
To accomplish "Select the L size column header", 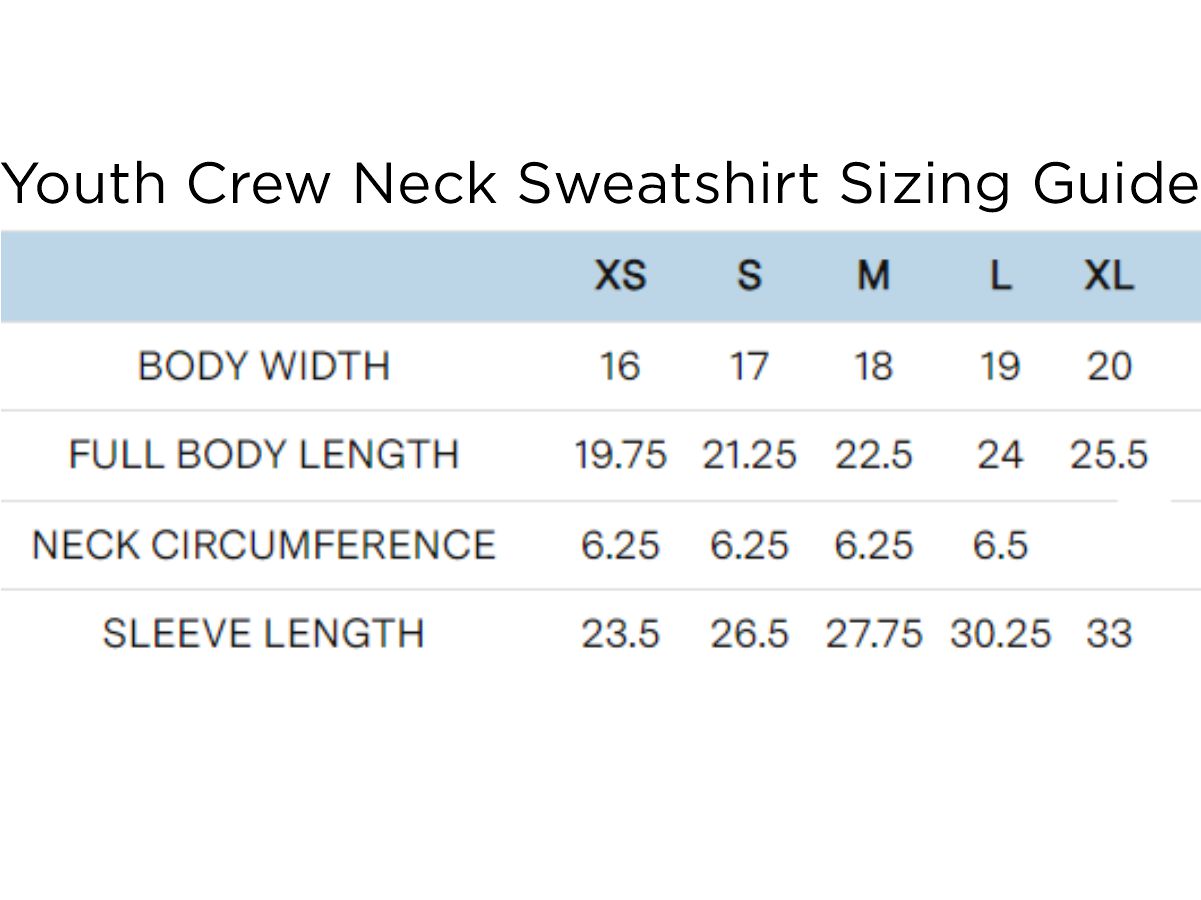I will pyautogui.click(x=1000, y=275).
